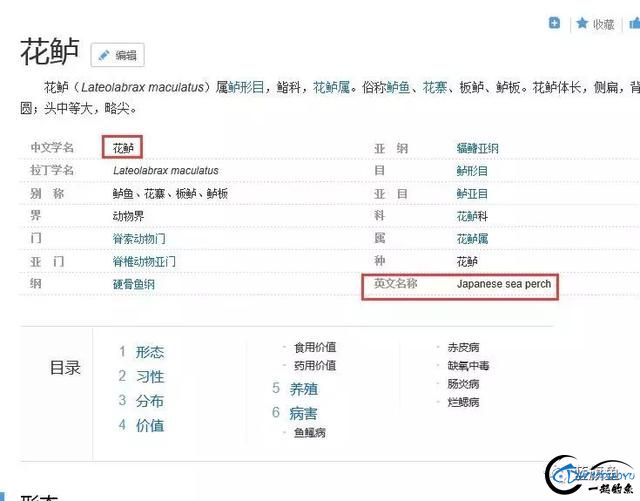The width and height of the screenshot is (640, 501).
Task: Go to 赤皮病 subsection in contents
Action: click(x=463, y=347)
